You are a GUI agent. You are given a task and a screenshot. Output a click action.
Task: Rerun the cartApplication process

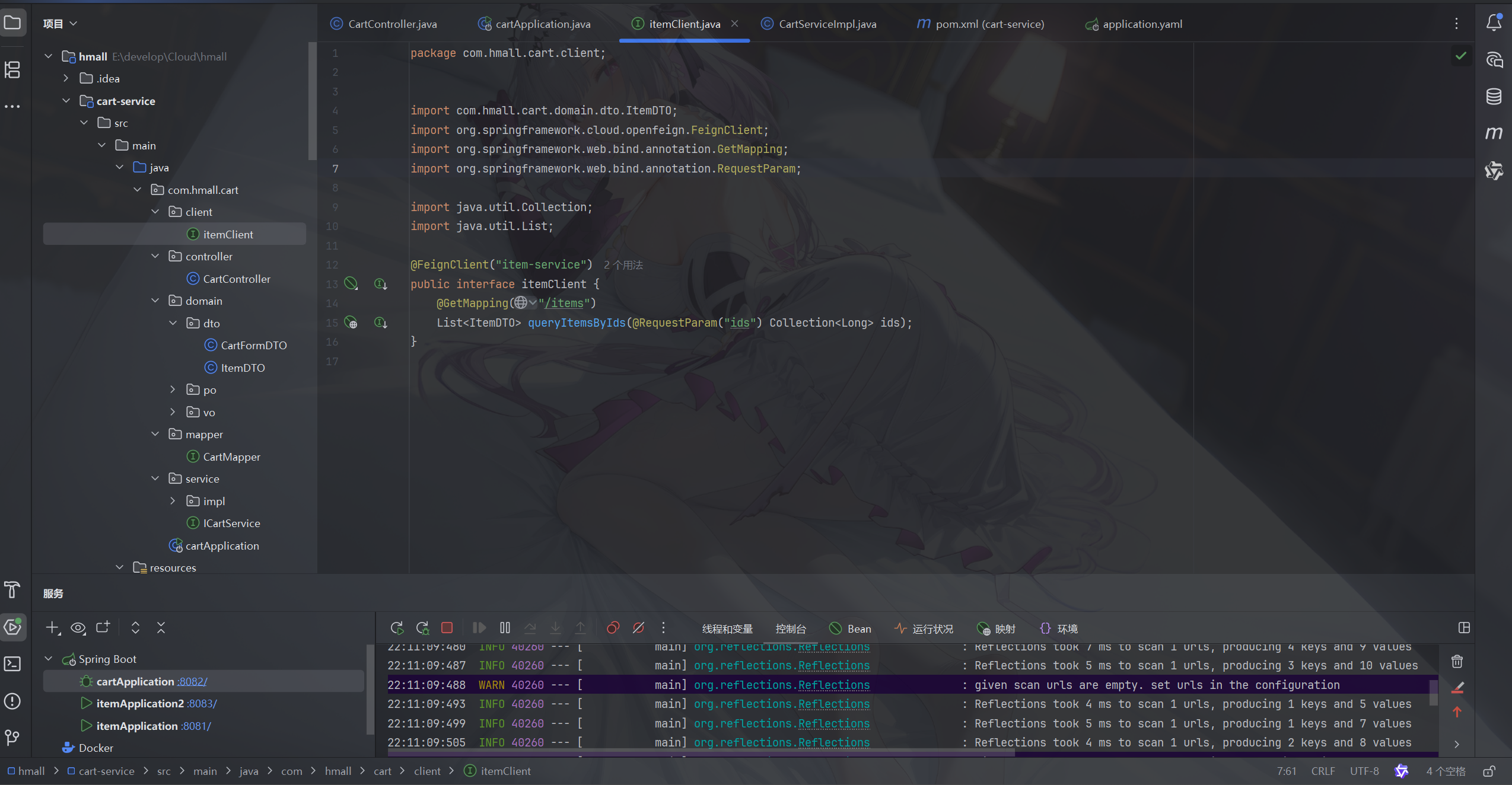(x=396, y=628)
